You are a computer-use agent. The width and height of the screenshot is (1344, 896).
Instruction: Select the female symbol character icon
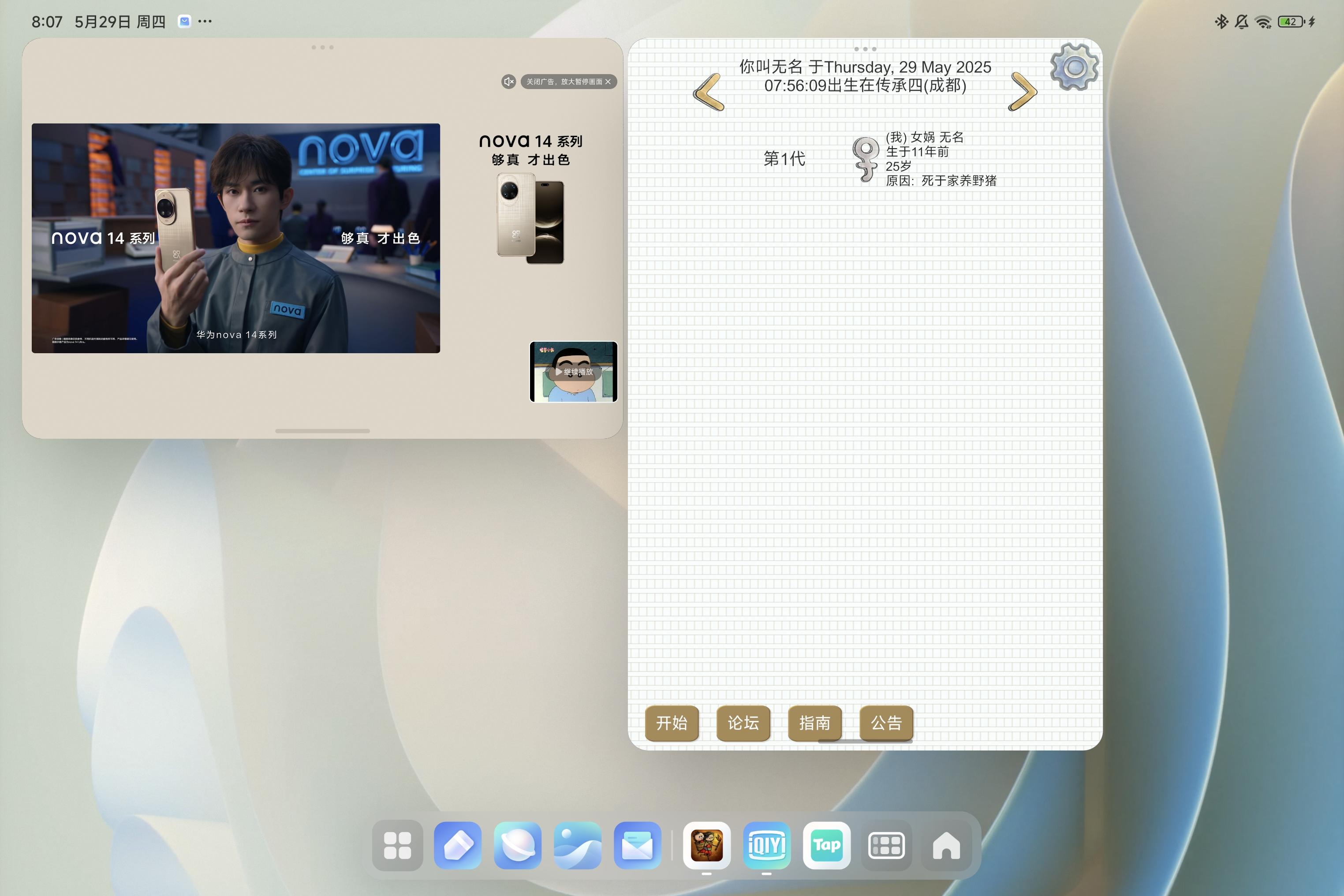(865, 160)
